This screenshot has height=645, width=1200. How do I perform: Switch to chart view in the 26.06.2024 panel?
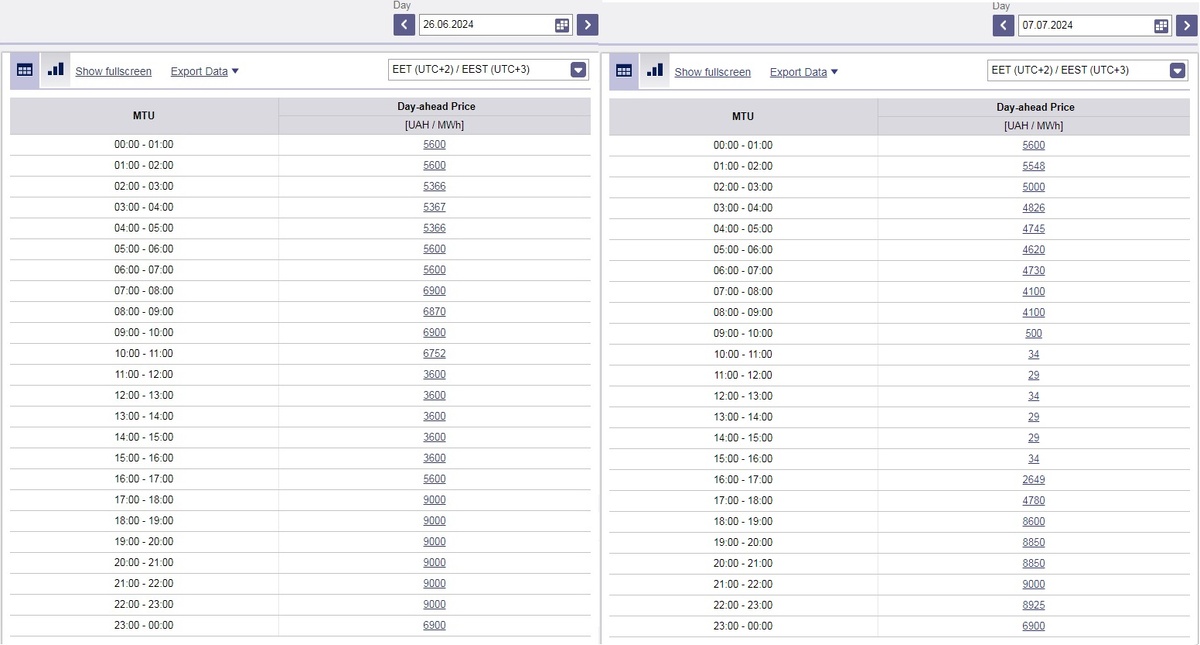pyautogui.click(x=55, y=71)
